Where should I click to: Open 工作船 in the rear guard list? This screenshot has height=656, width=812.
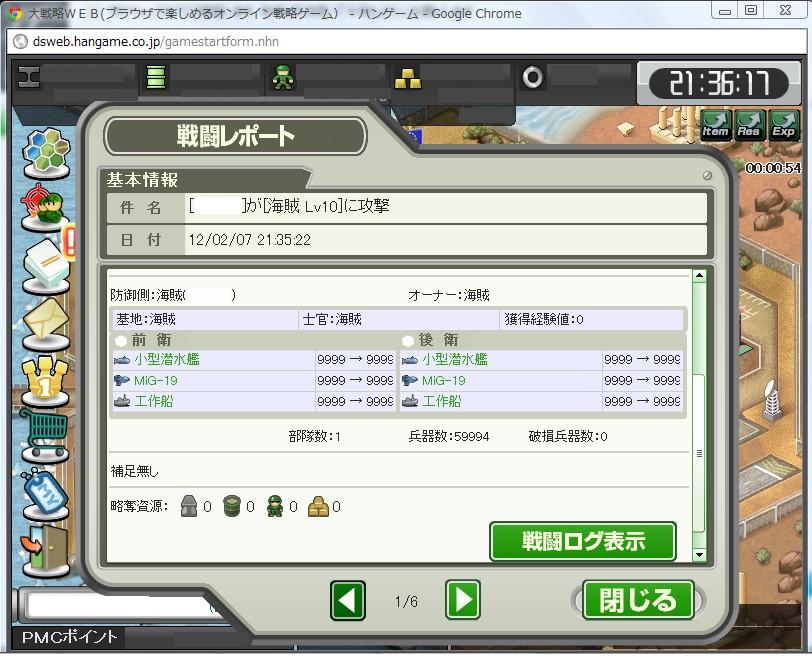(x=442, y=401)
